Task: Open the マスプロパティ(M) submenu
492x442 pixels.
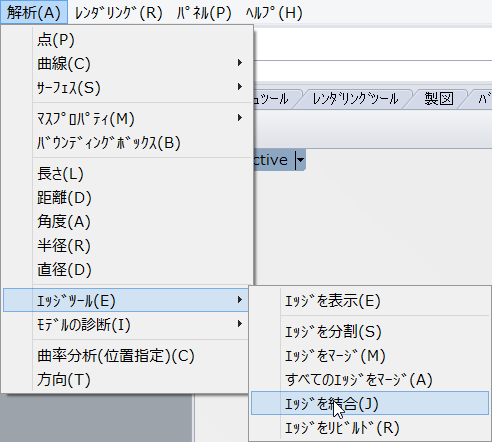Action: (127, 118)
